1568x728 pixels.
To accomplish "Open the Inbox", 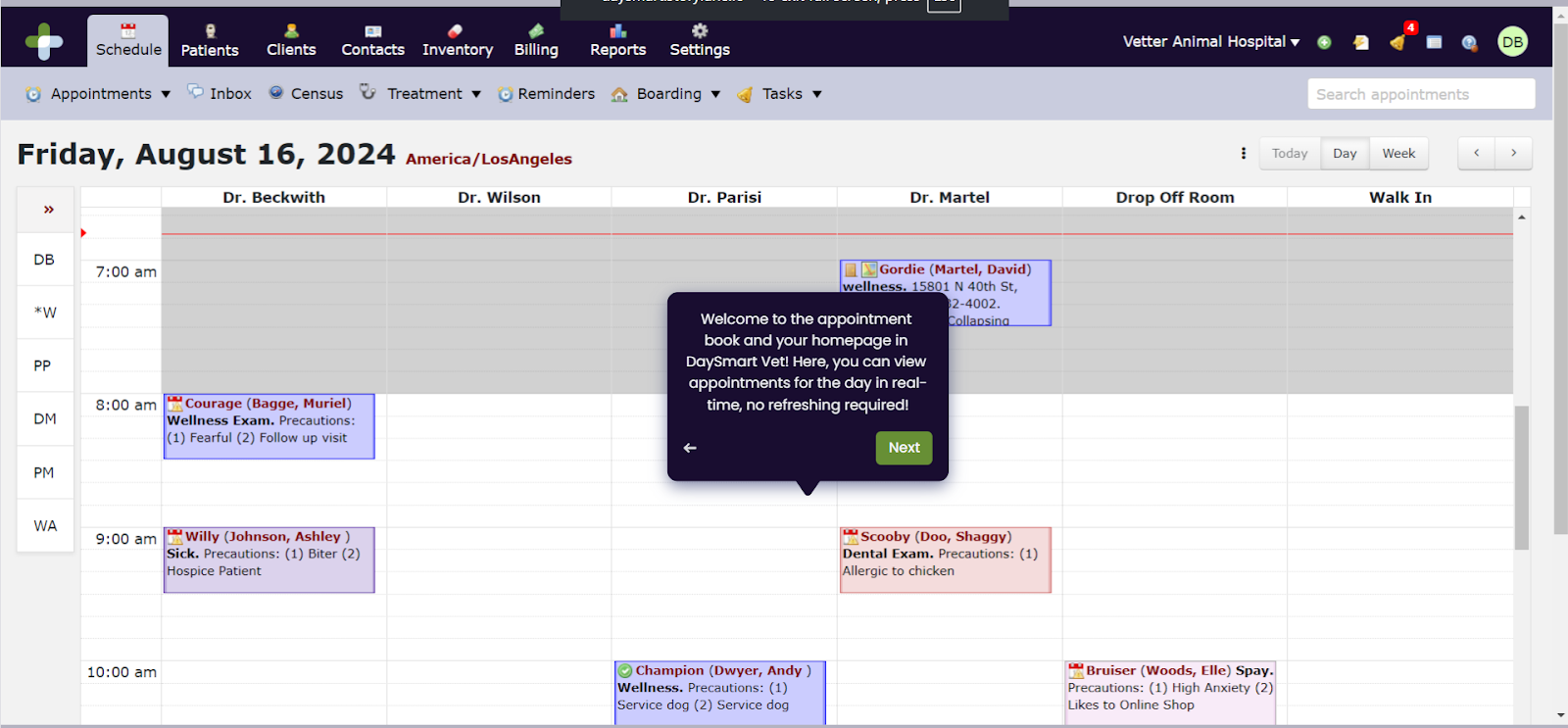I will [x=220, y=94].
